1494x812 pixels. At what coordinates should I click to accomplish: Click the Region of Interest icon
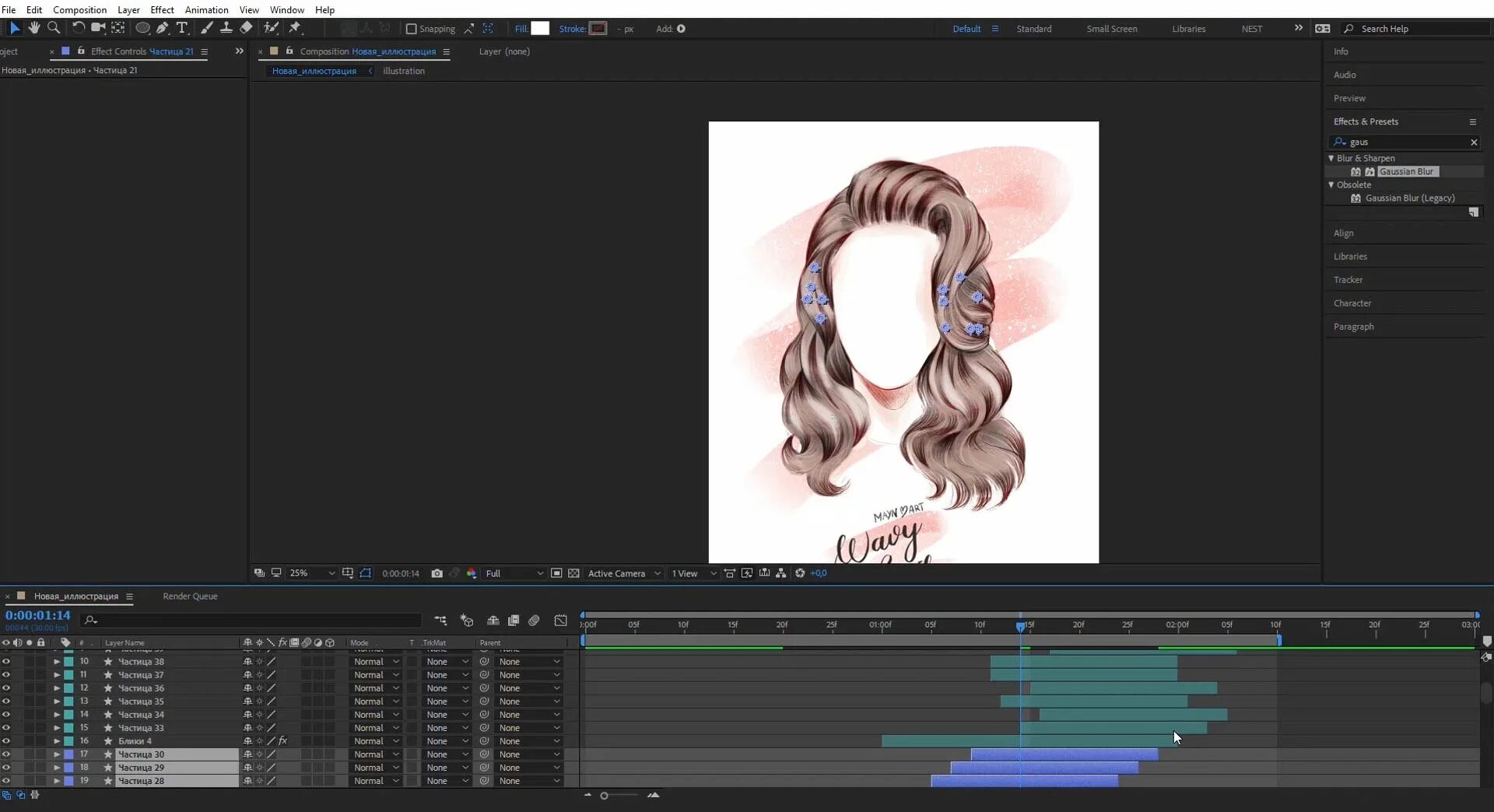click(556, 573)
